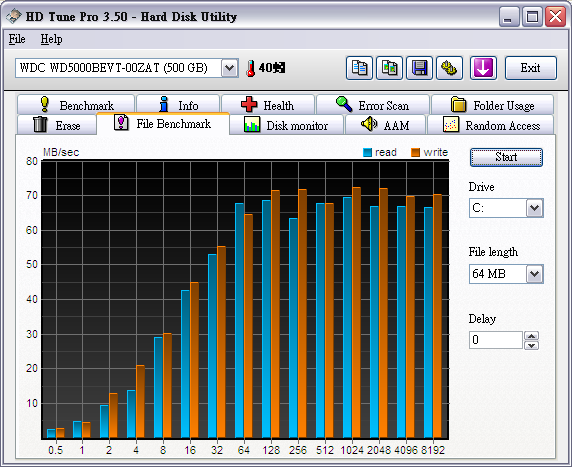This screenshot has height=467, width=572.
Task: Start the file benchmark
Action: [x=506, y=157]
